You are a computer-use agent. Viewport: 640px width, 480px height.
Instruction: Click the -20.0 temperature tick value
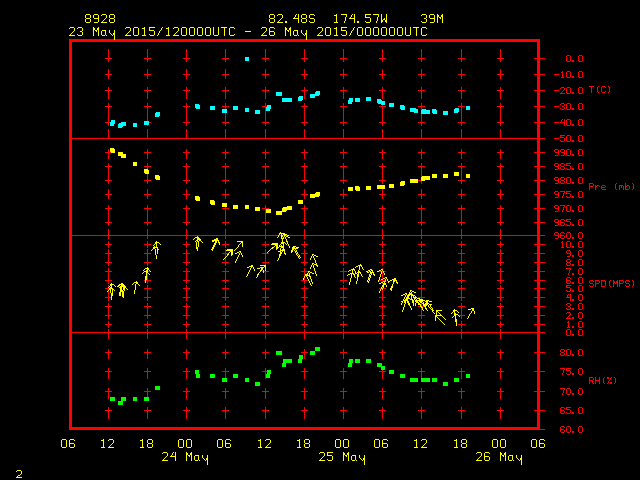pos(569,91)
